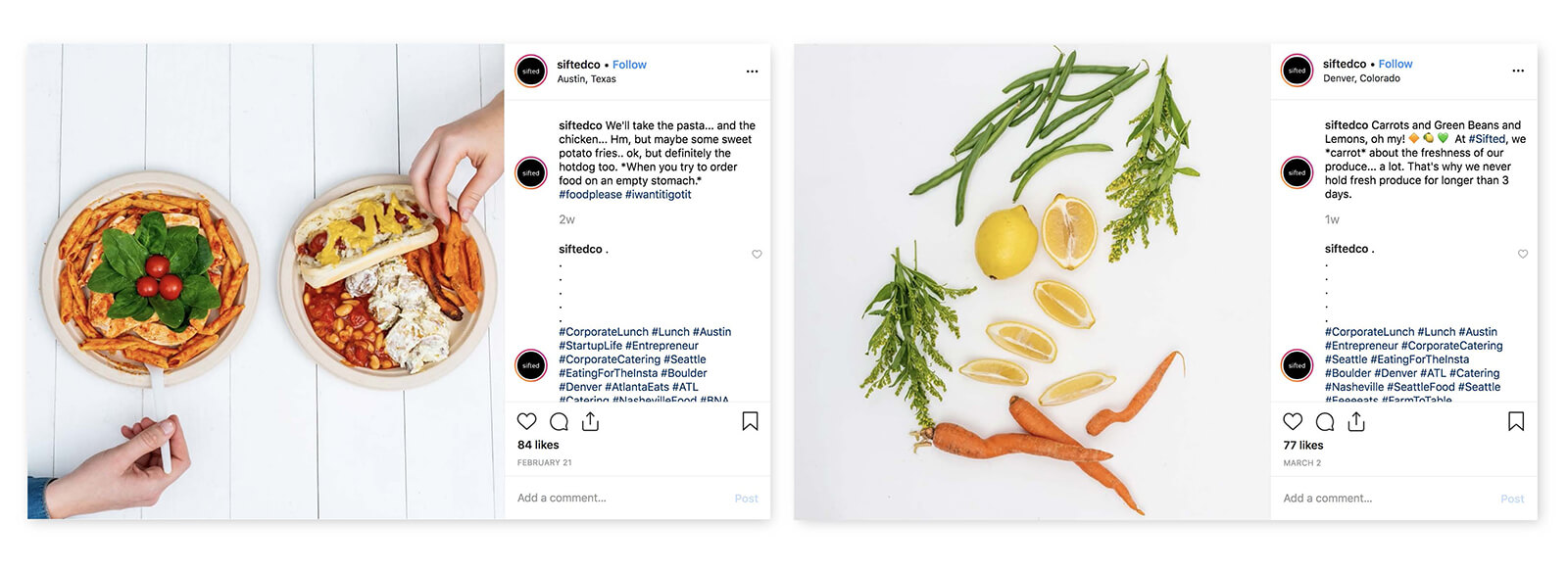
Task: Share the Denver, Colorado post
Action: [x=1356, y=421]
